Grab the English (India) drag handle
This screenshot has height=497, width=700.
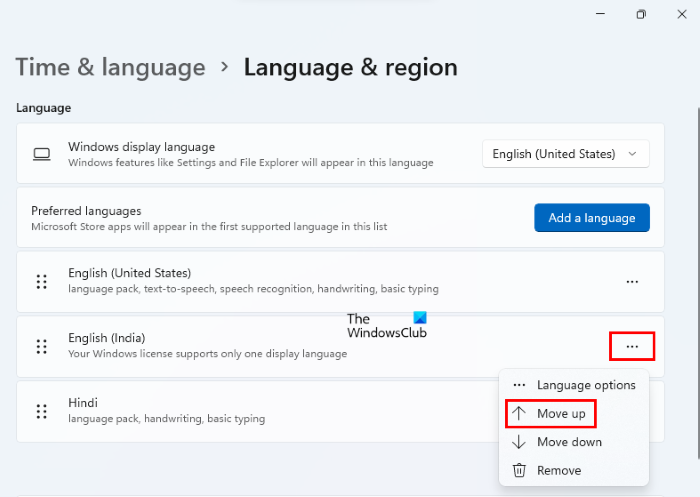point(41,346)
